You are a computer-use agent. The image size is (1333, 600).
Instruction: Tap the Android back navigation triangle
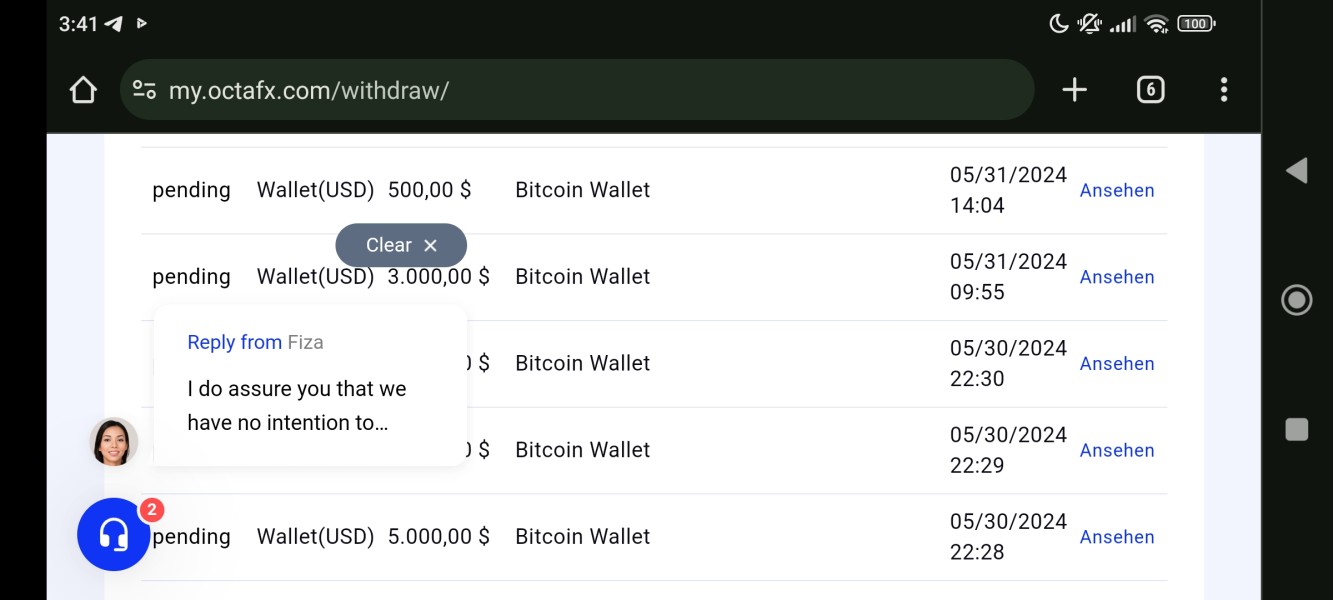[1296, 171]
